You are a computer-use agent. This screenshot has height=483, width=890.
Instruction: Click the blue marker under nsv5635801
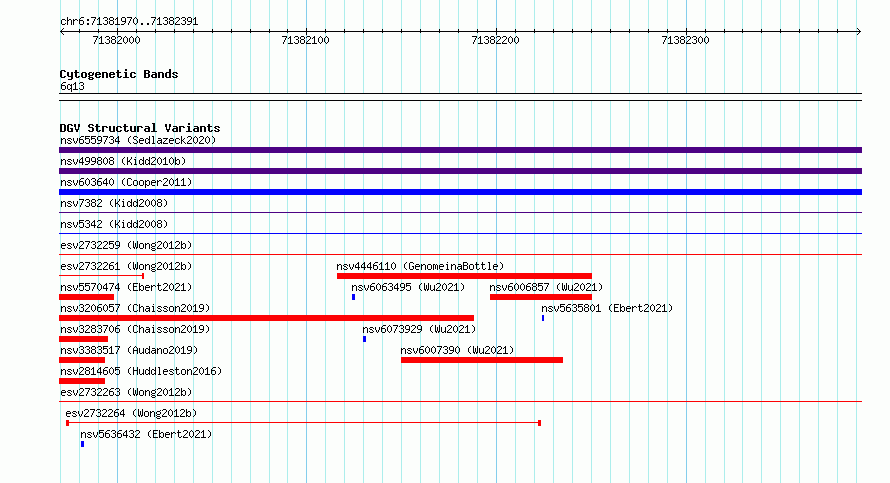click(543, 318)
